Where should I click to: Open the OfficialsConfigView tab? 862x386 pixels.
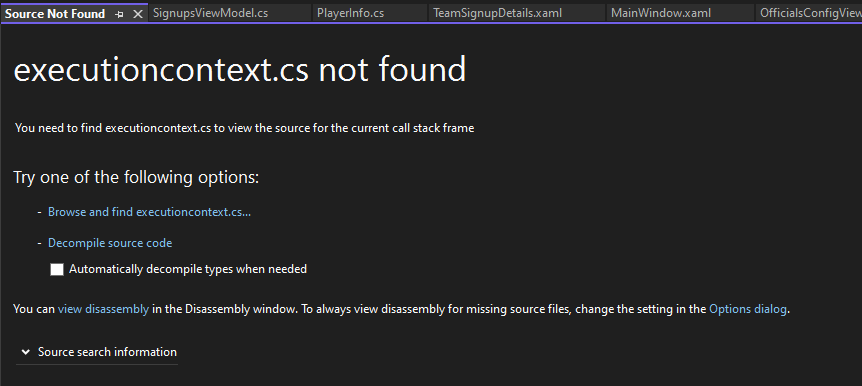(x=808, y=13)
